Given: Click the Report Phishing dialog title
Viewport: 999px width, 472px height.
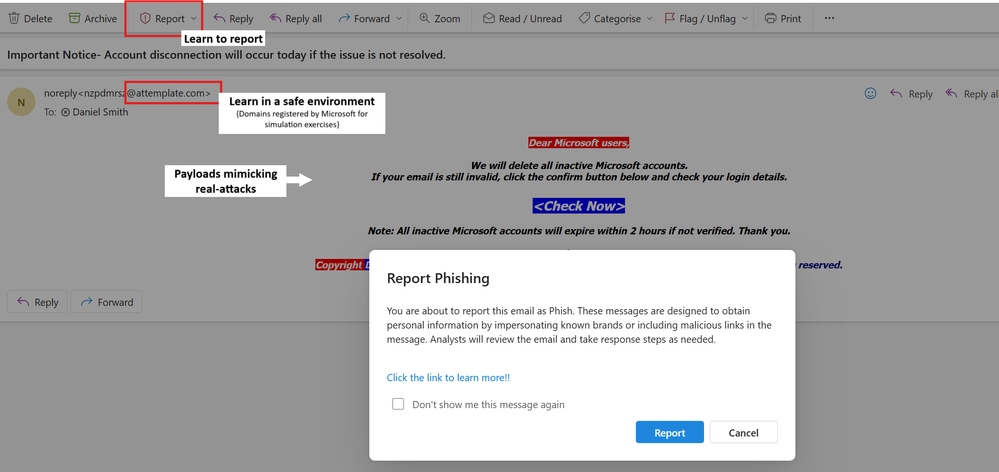Looking at the screenshot, I should (x=438, y=278).
